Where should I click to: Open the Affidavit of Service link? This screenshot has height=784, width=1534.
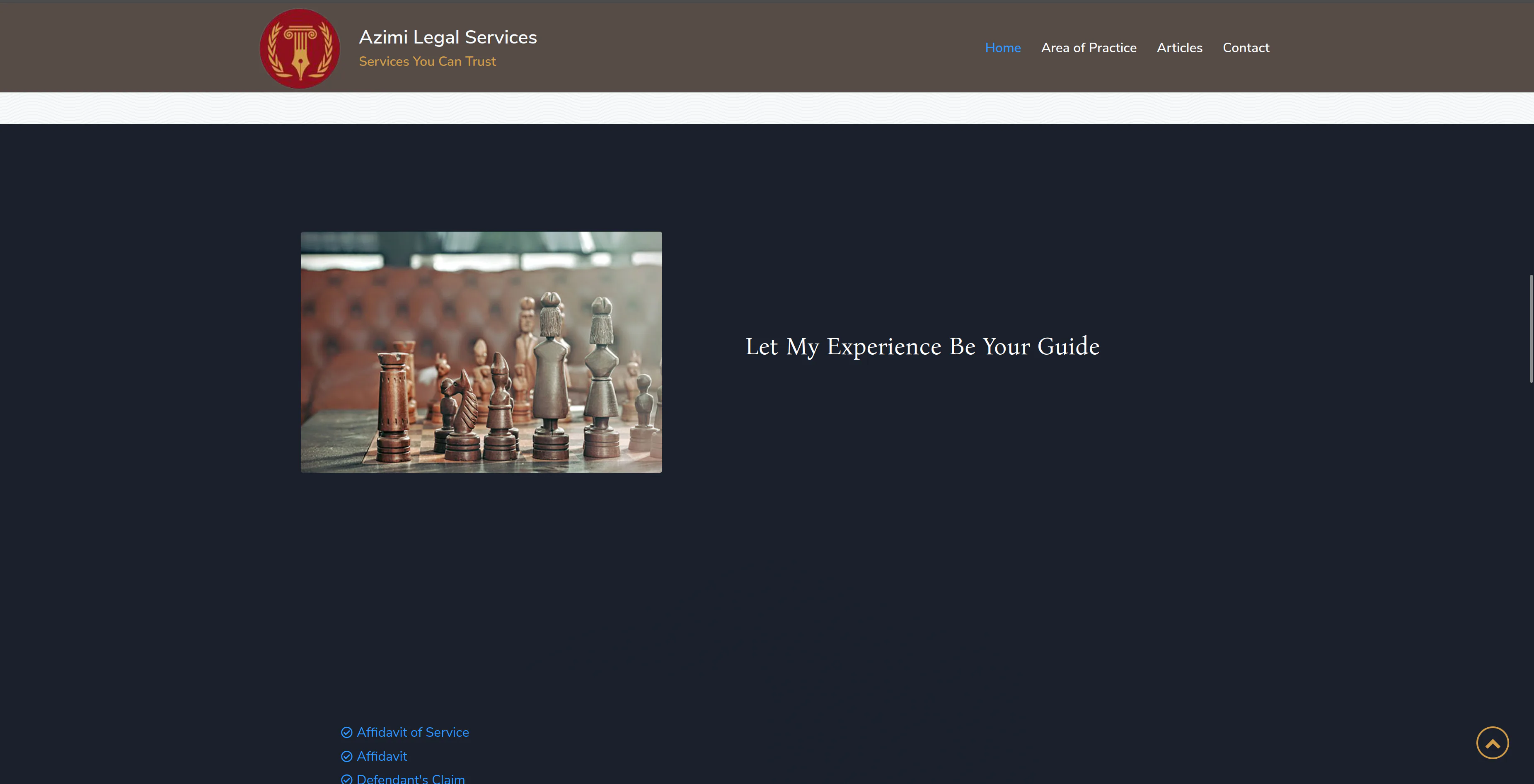(x=413, y=732)
